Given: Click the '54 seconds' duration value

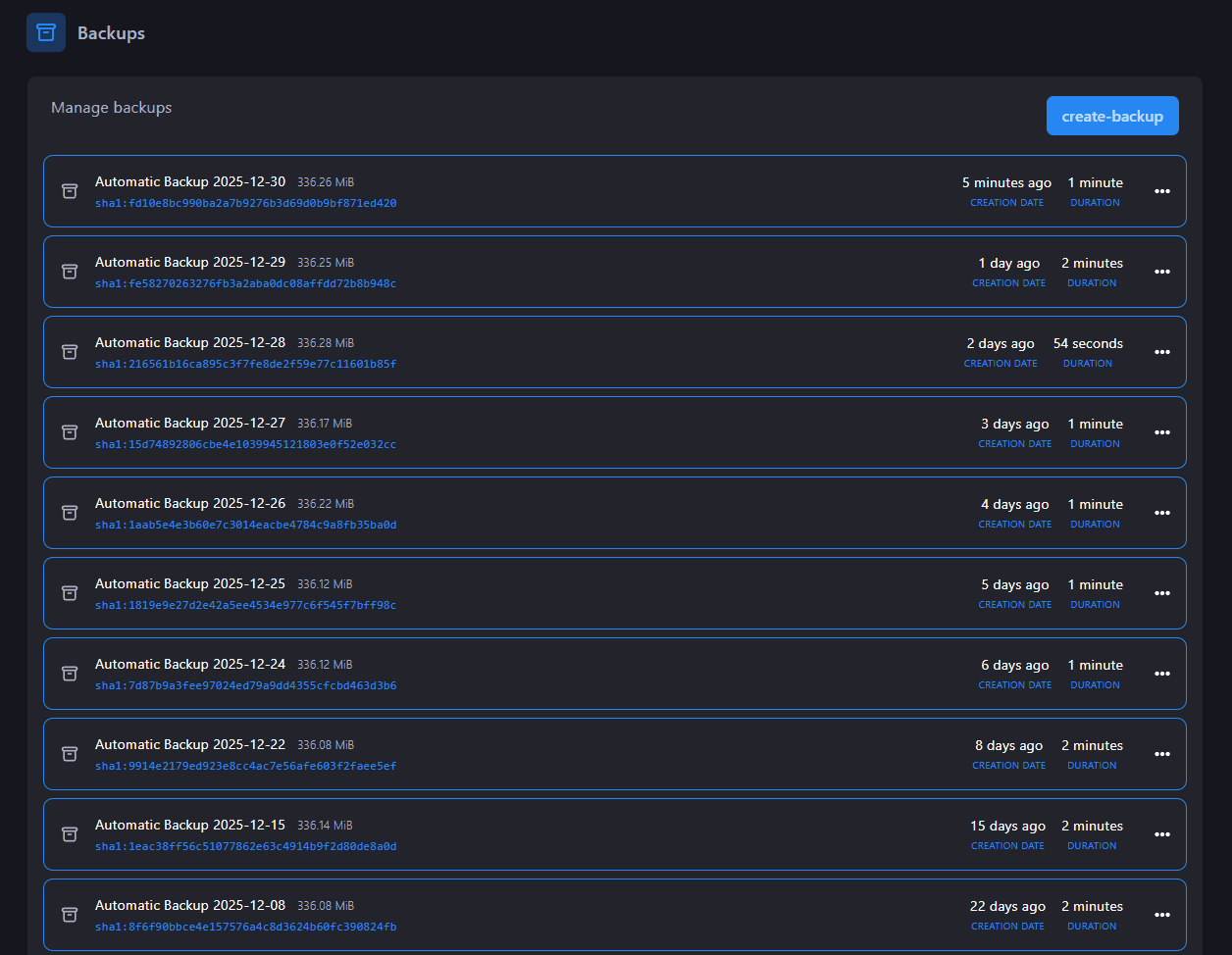Looking at the screenshot, I should pyautogui.click(x=1088, y=343).
